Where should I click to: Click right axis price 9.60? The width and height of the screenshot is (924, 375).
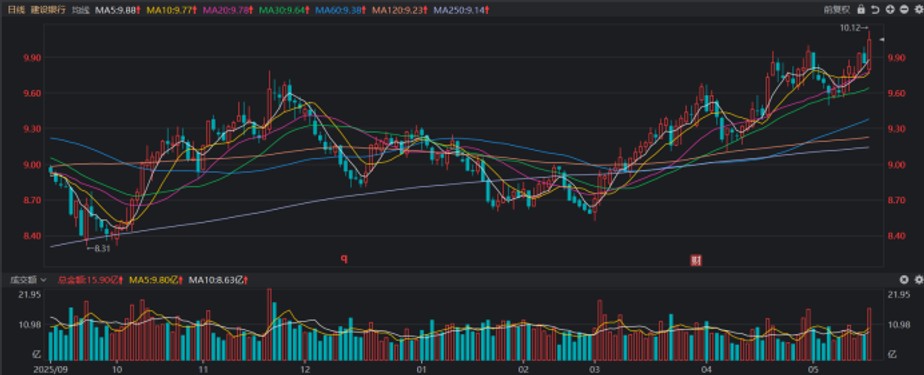click(x=897, y=93)
